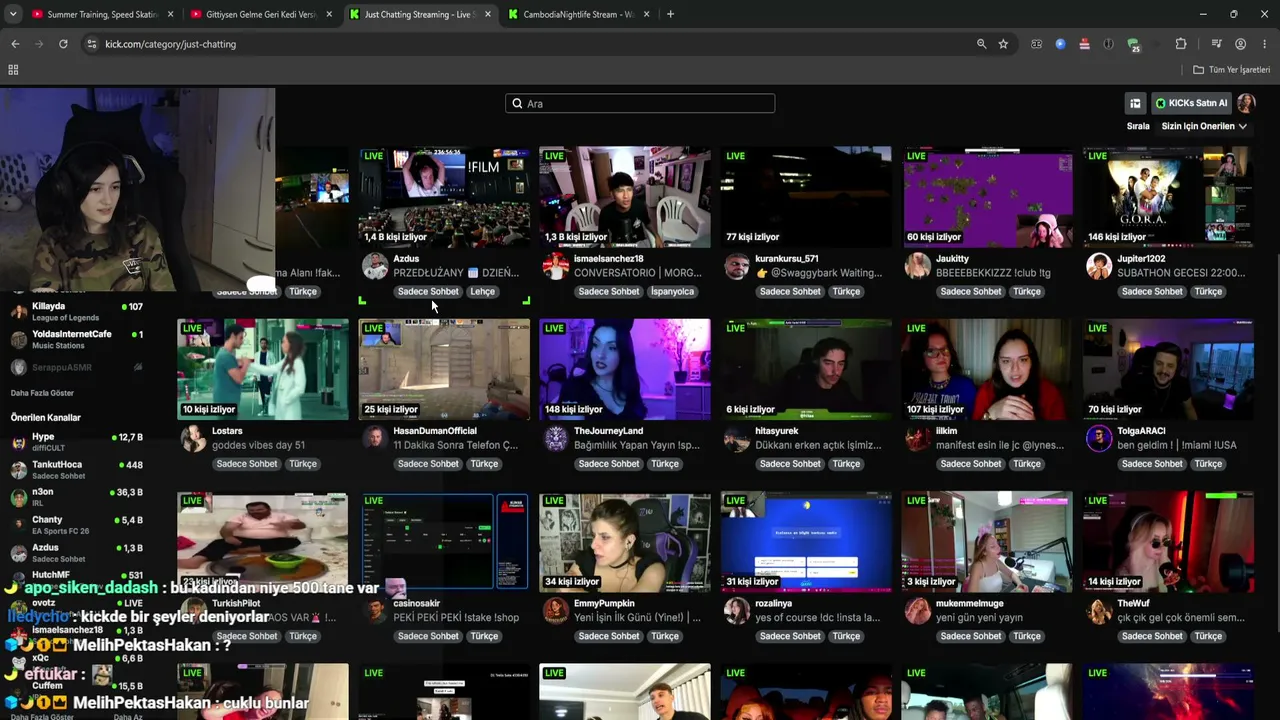Click the TheJourneyLand channel avatar

coord(556,438)
